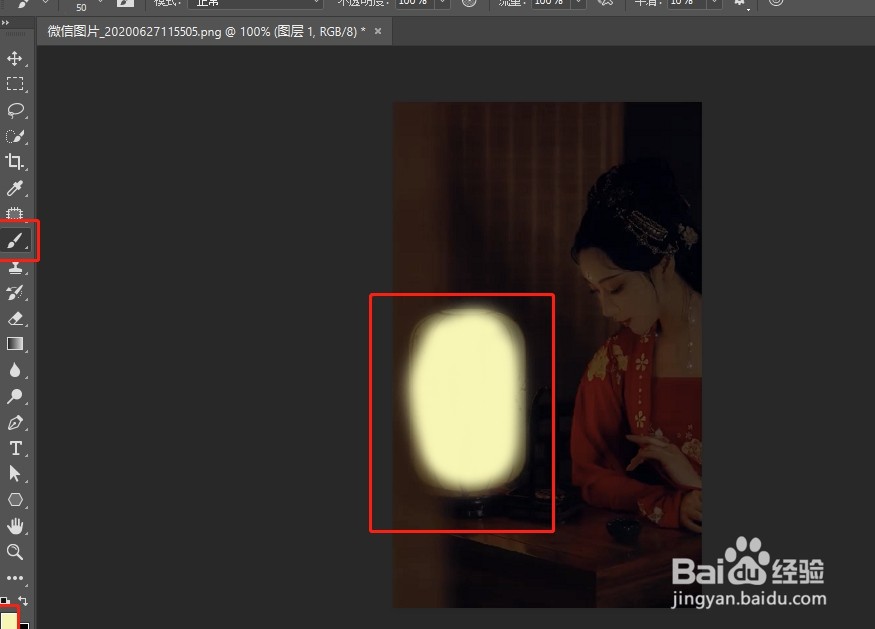Swap foreground and background colors
The image size is (875, 629).
coord(23,601)
